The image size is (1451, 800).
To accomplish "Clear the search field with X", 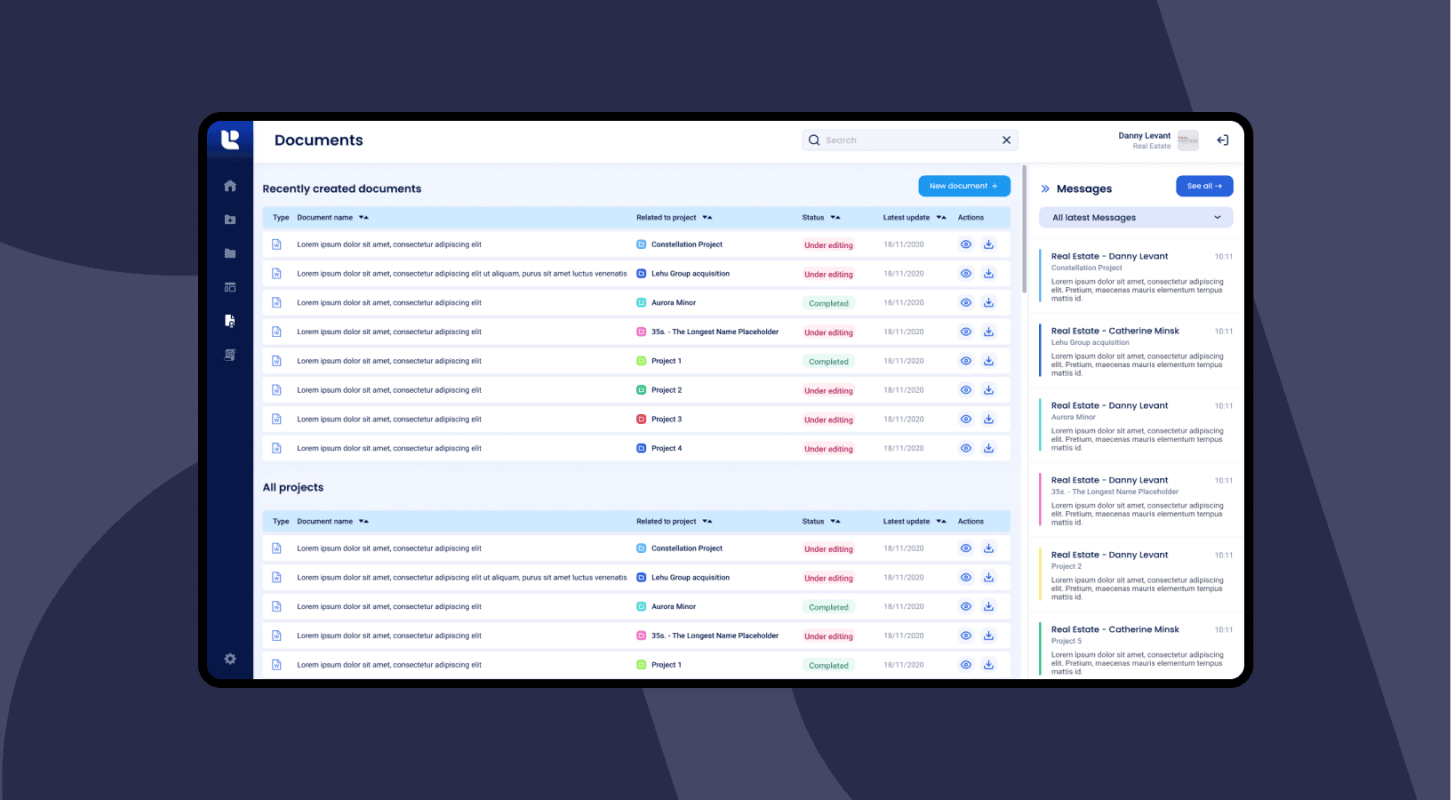I will coord(1006,140).
